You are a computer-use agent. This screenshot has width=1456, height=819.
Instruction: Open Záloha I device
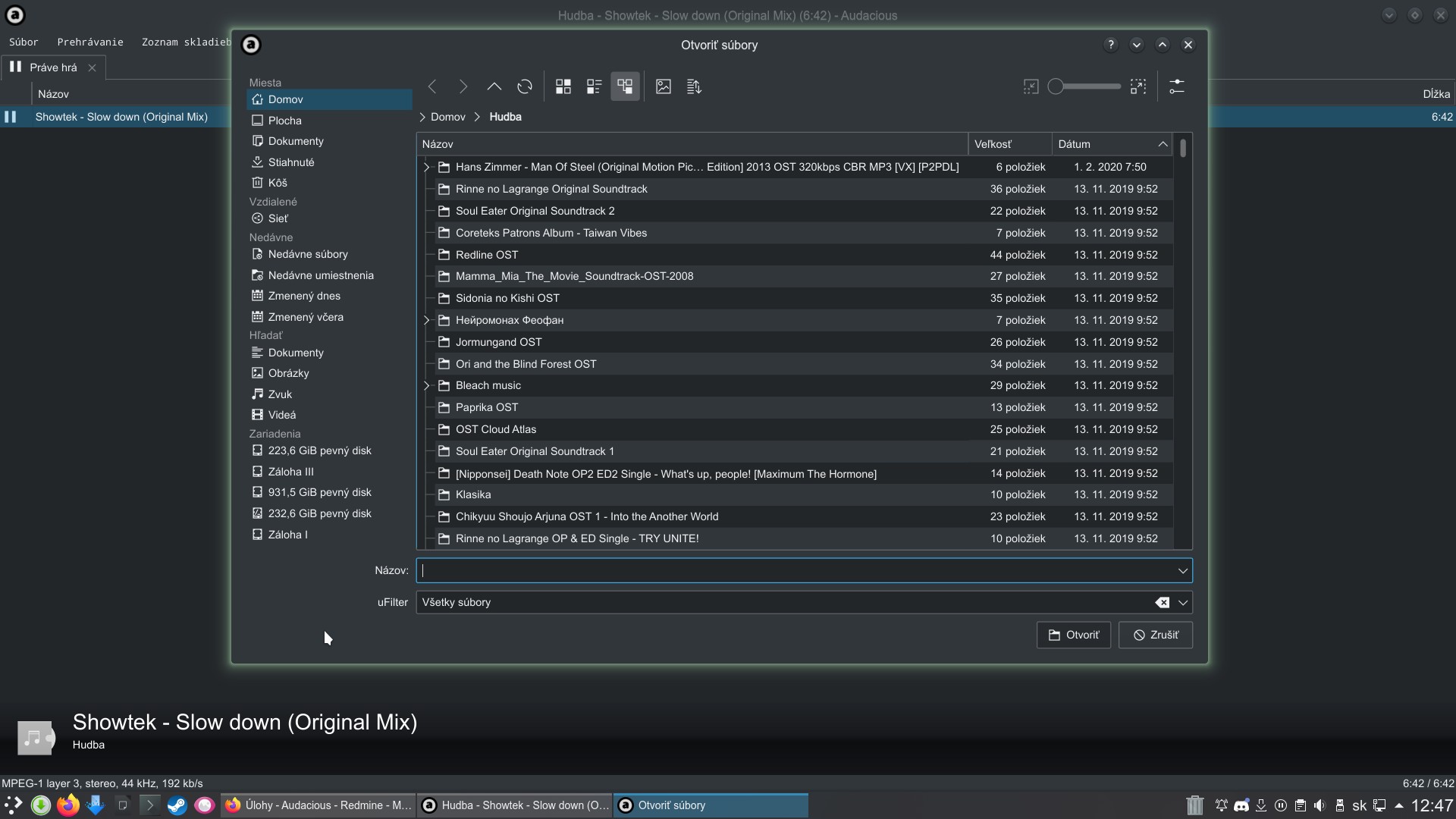pos(329,535)
